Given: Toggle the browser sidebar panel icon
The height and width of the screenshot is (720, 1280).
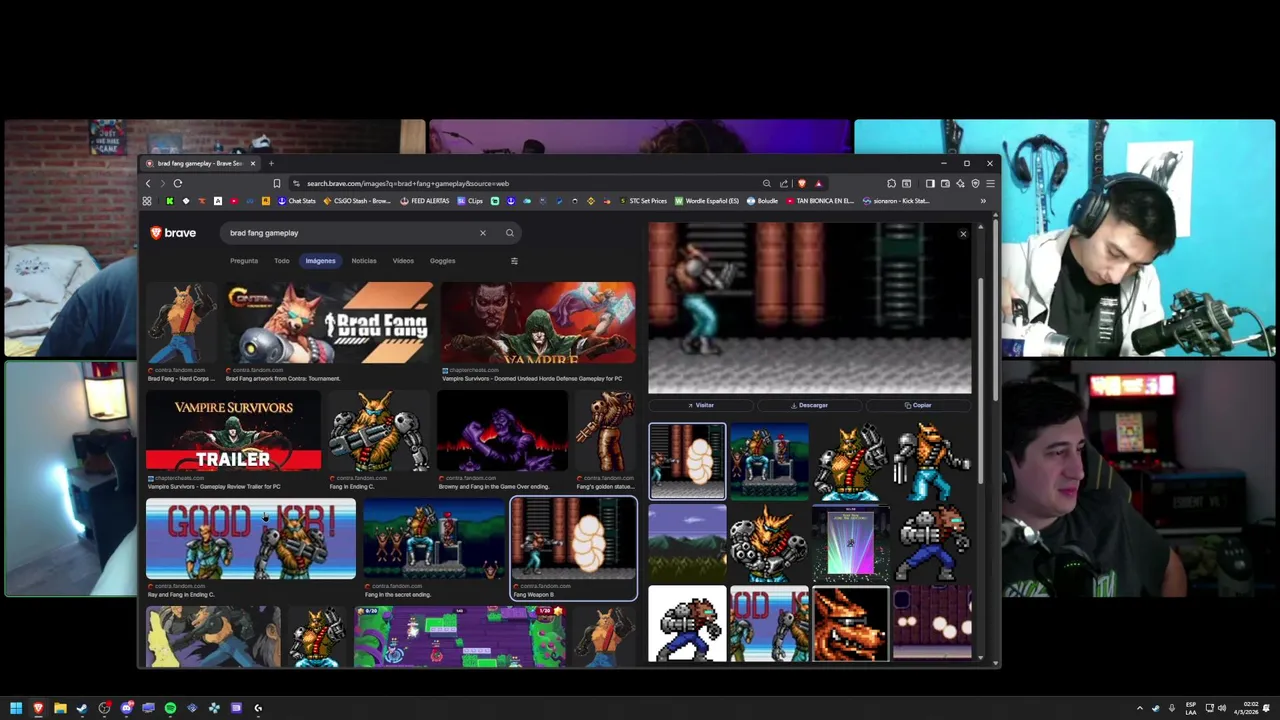Looking at the screenshot, I should (930, 183).
